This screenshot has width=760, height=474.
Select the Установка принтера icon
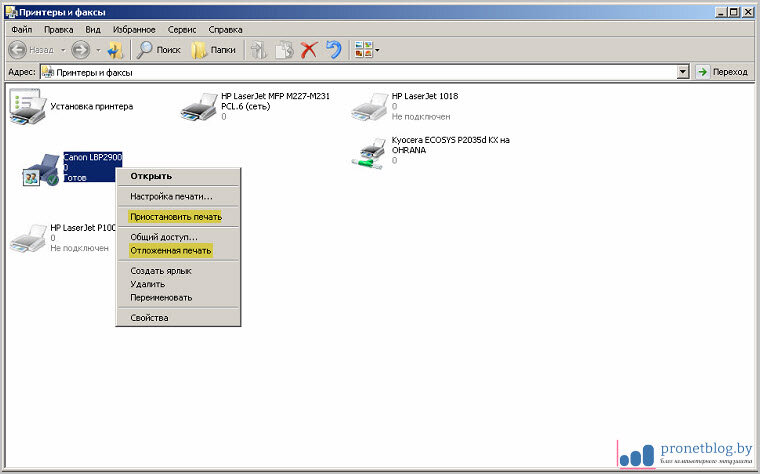pos(27,107)
